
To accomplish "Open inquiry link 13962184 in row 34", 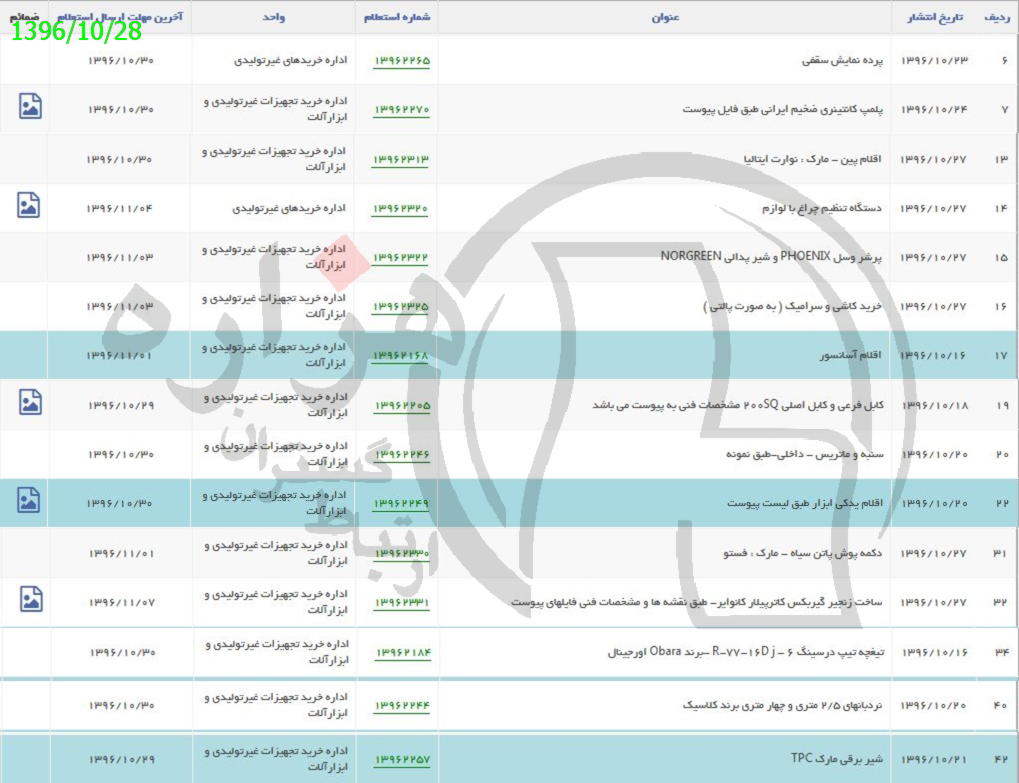I will tap(403, 652).
